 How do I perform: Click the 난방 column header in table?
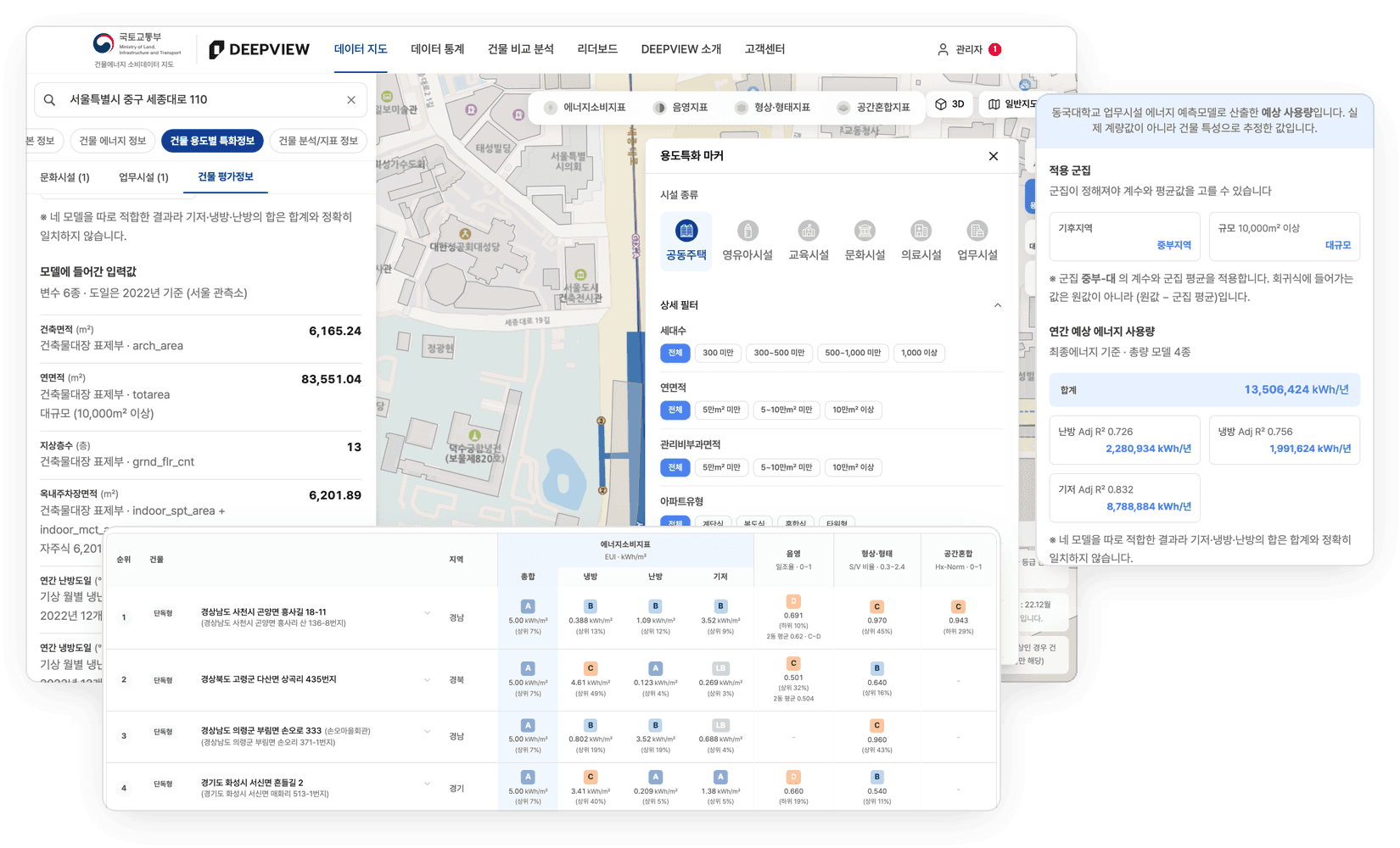(x=655, y=577)
